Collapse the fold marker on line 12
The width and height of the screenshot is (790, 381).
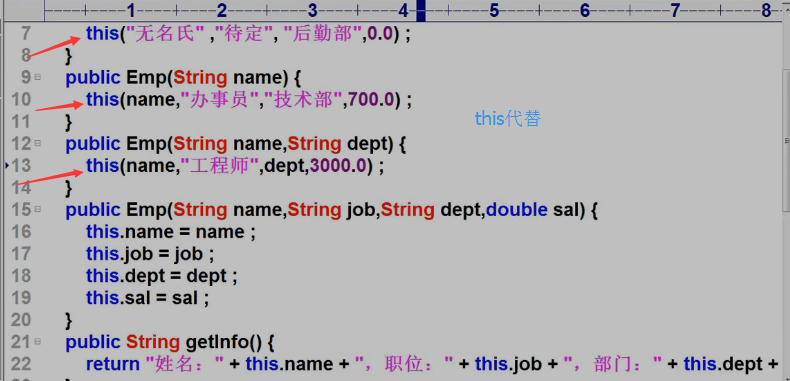(37, 144)
